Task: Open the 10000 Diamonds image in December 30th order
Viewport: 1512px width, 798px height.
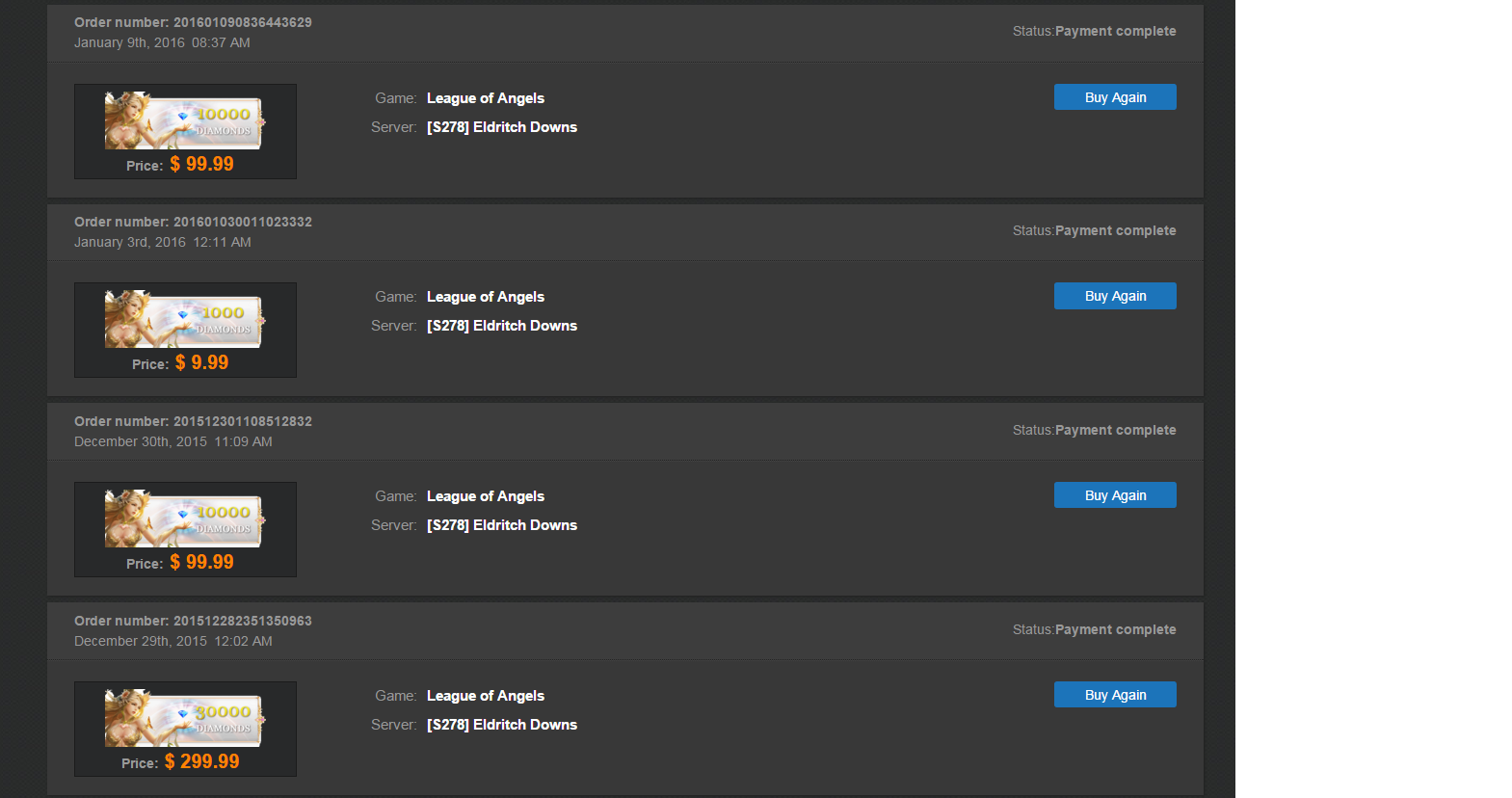Action: pos(183,519)
